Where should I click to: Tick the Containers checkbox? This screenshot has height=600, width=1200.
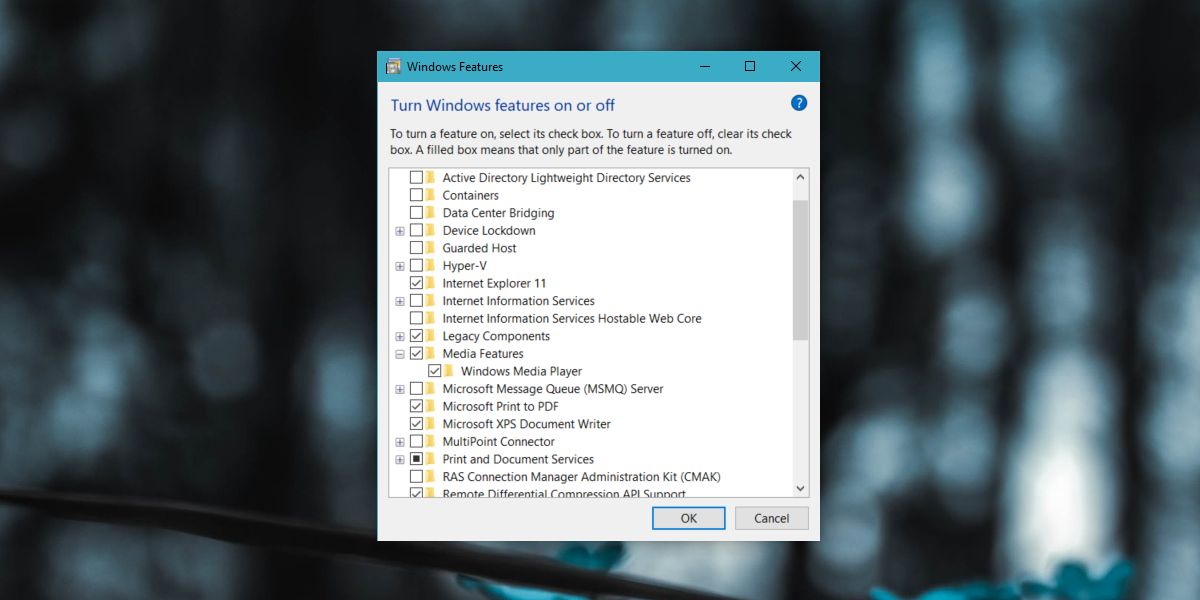(416, 195)
